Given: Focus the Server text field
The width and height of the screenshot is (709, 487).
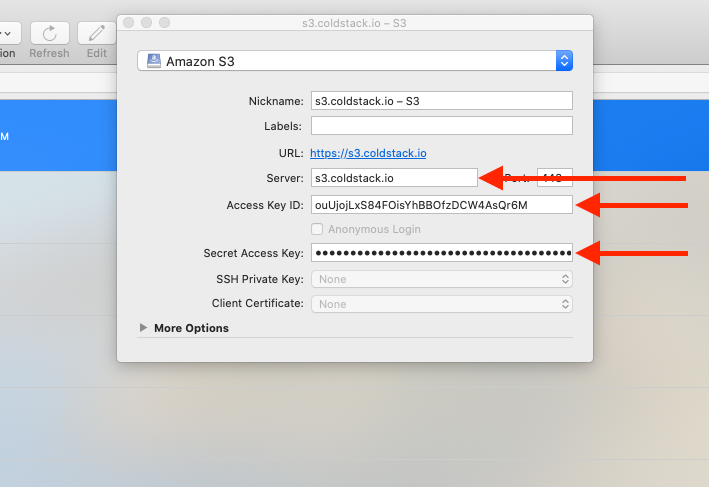Looking at the screenshot, I should point(394,178).
